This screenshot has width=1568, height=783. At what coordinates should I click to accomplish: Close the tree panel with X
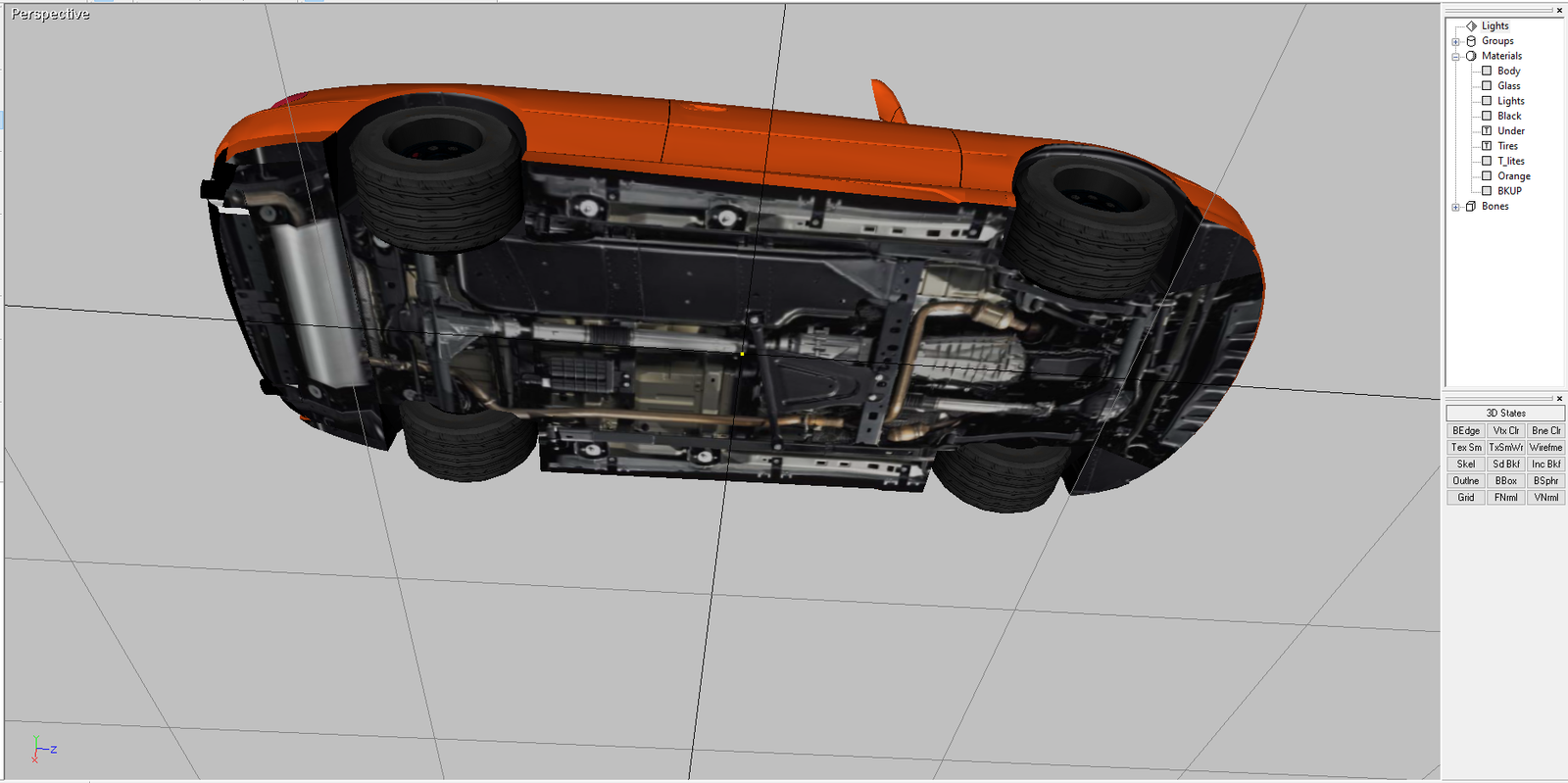(1559, 10)
